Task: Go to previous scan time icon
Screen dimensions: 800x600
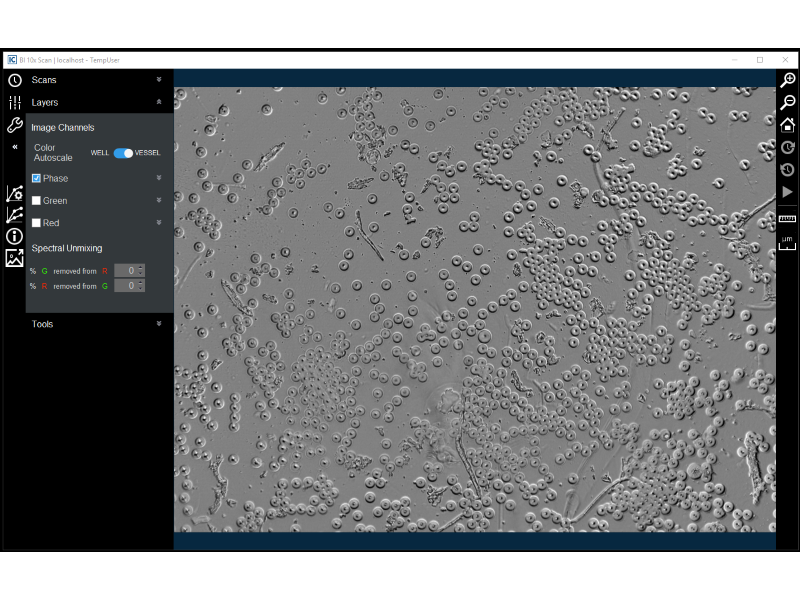Action: click(788, 169)
